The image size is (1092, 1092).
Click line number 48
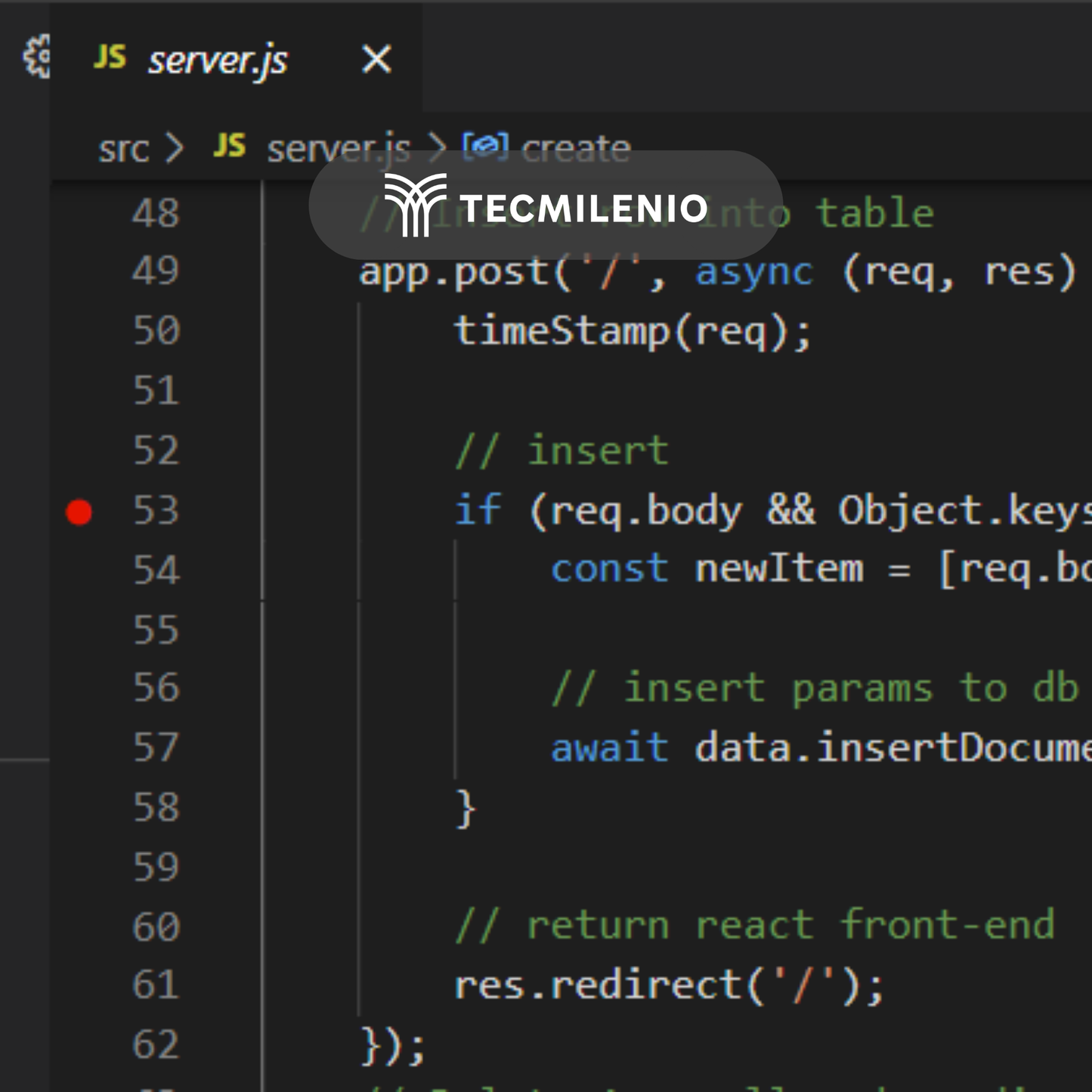tap(156, 213)
